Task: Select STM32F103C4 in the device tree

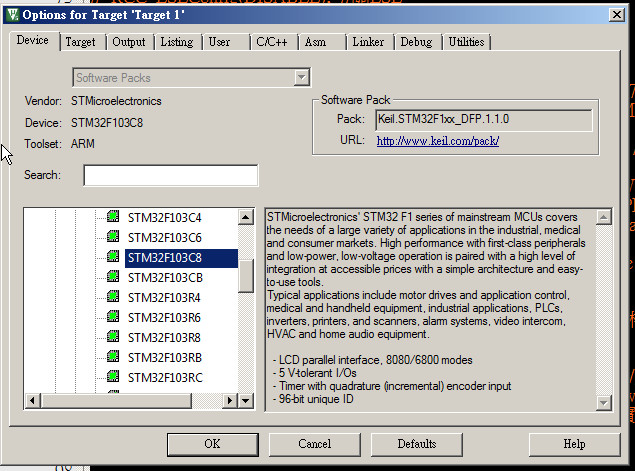Action: click(164, 218)
